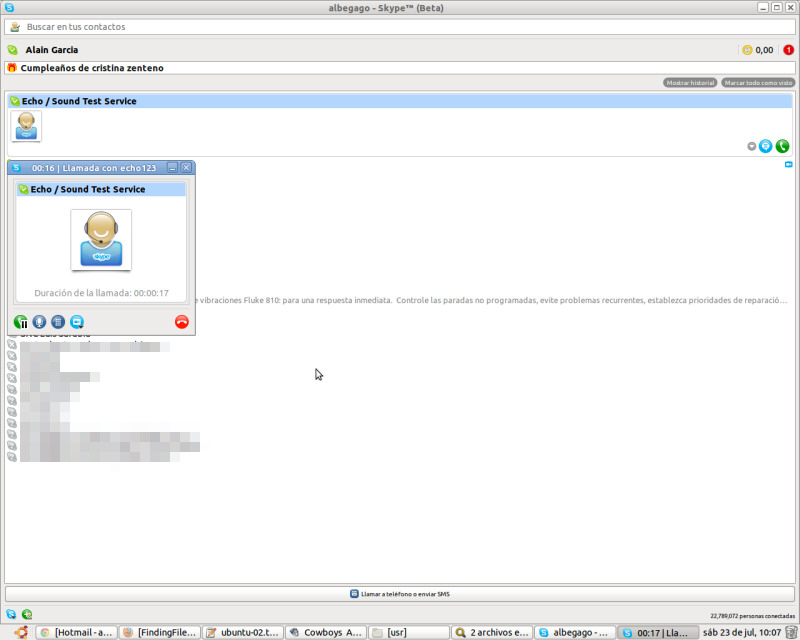Screen dimensions: 800x640
Task: Open video options dropdown in call window
Action: coord(77,322)
